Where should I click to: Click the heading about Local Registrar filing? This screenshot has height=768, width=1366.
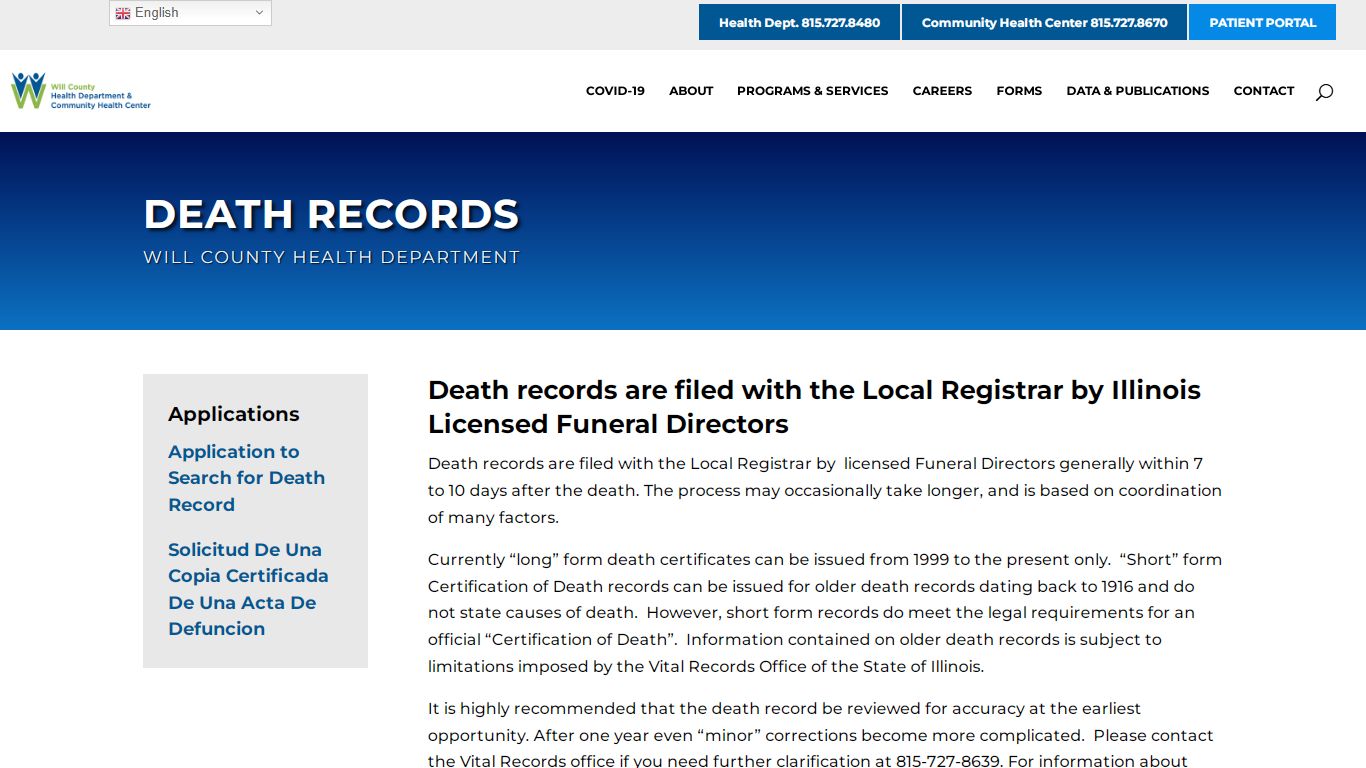[x=814, y=407]
